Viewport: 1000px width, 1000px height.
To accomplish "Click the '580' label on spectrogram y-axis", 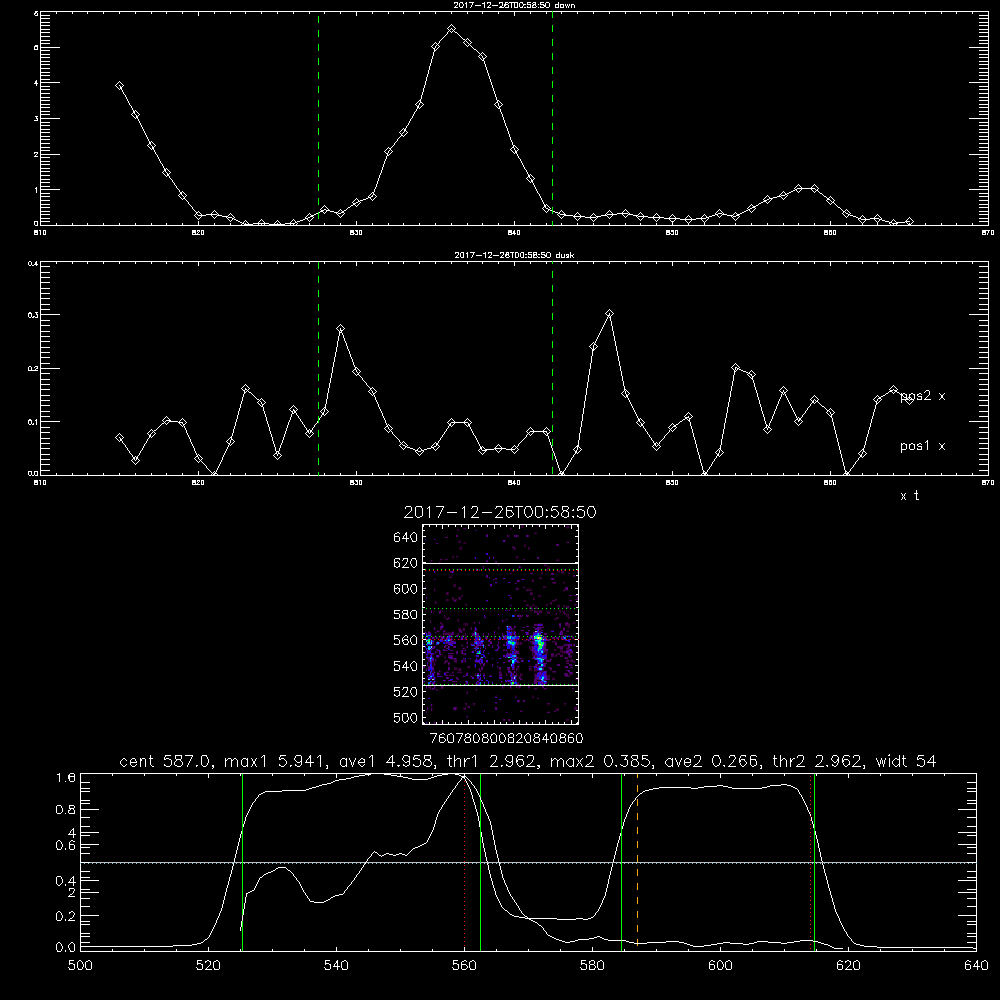I will coord(405,615).
